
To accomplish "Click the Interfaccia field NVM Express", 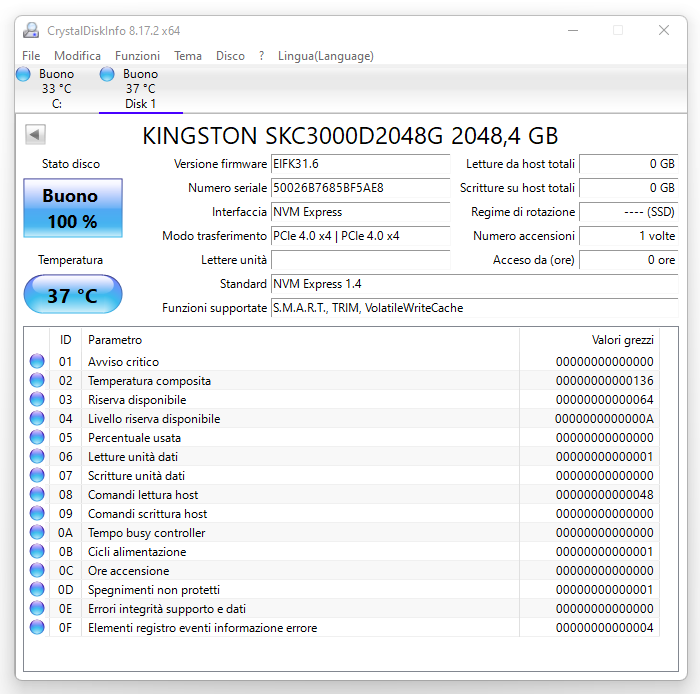I will click(x=360, y=212).
